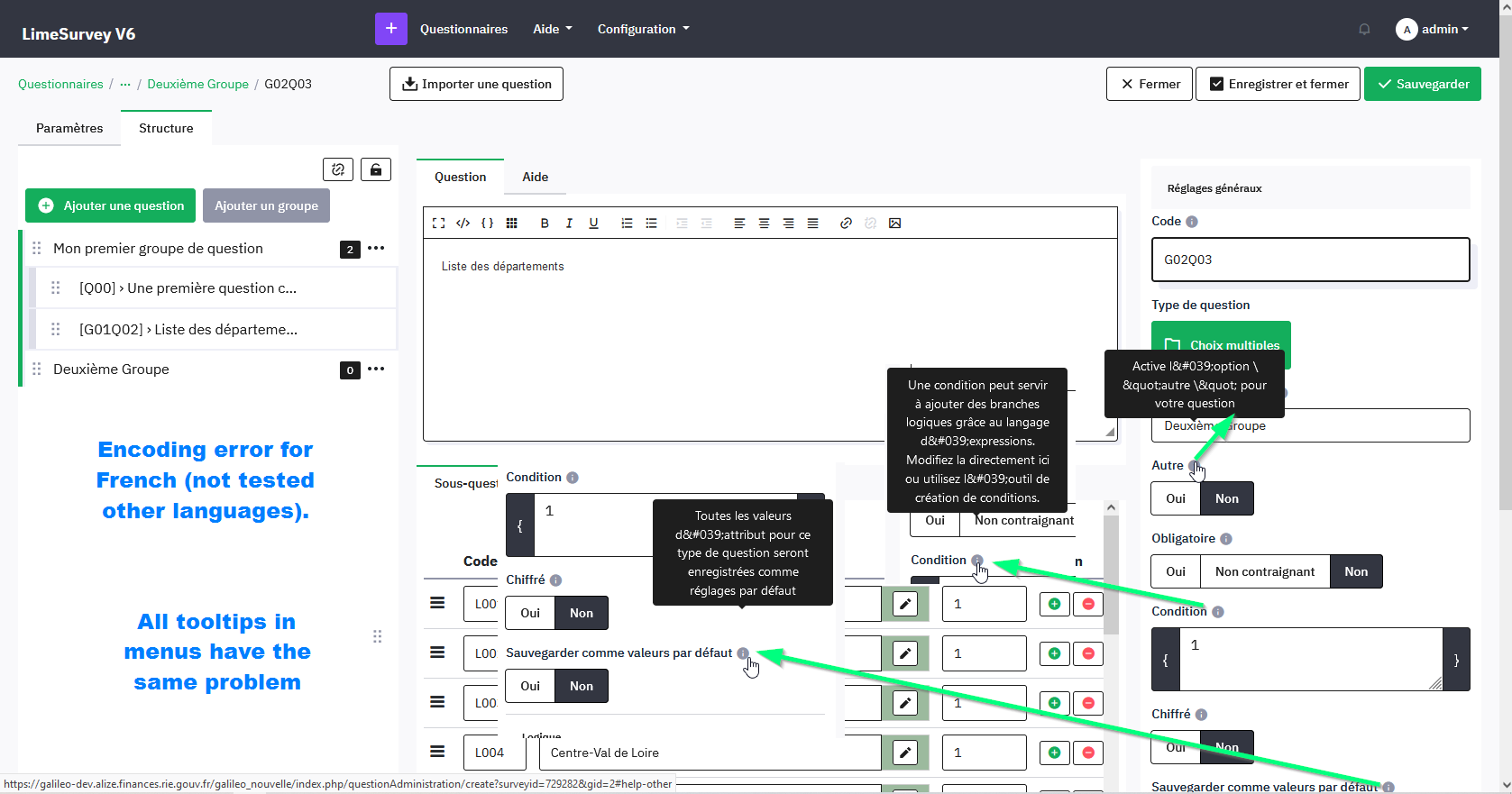Toggle bold formatting in editor toolbar
The width and height of the screenshot is (1512, 794).
[545, 224]
